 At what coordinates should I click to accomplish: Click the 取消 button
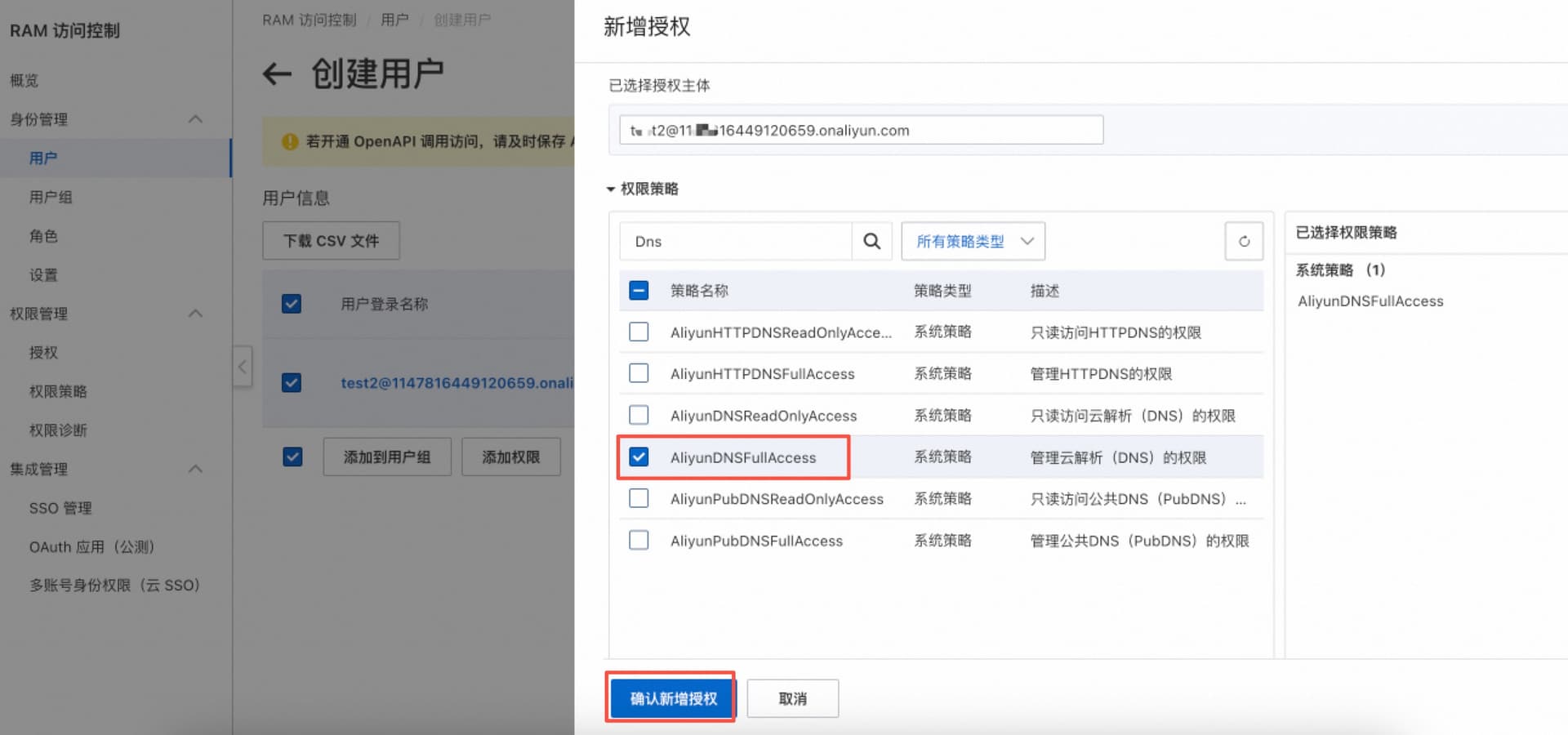792,698
